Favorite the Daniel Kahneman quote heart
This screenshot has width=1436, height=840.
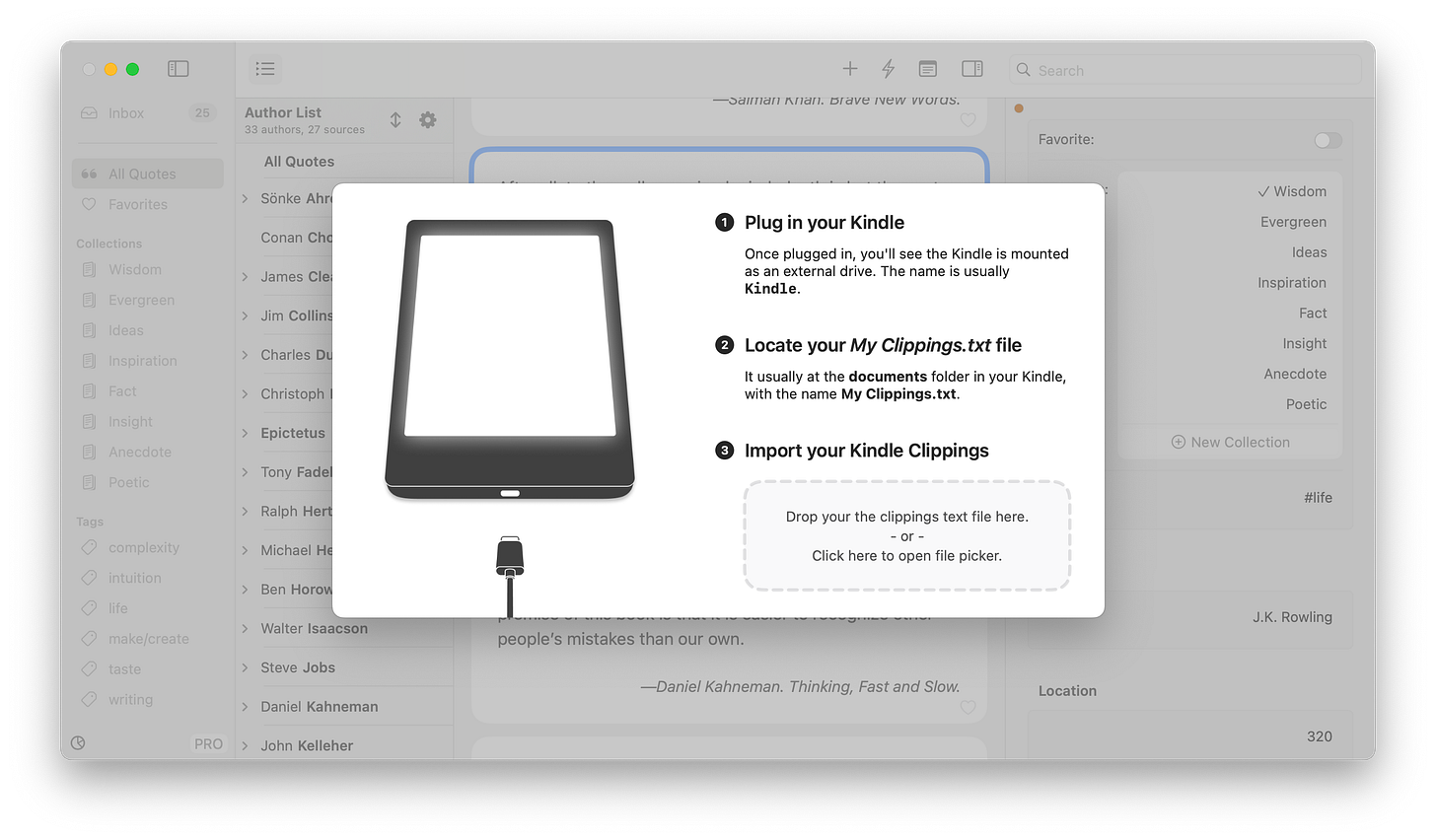[x=969, y=707]
